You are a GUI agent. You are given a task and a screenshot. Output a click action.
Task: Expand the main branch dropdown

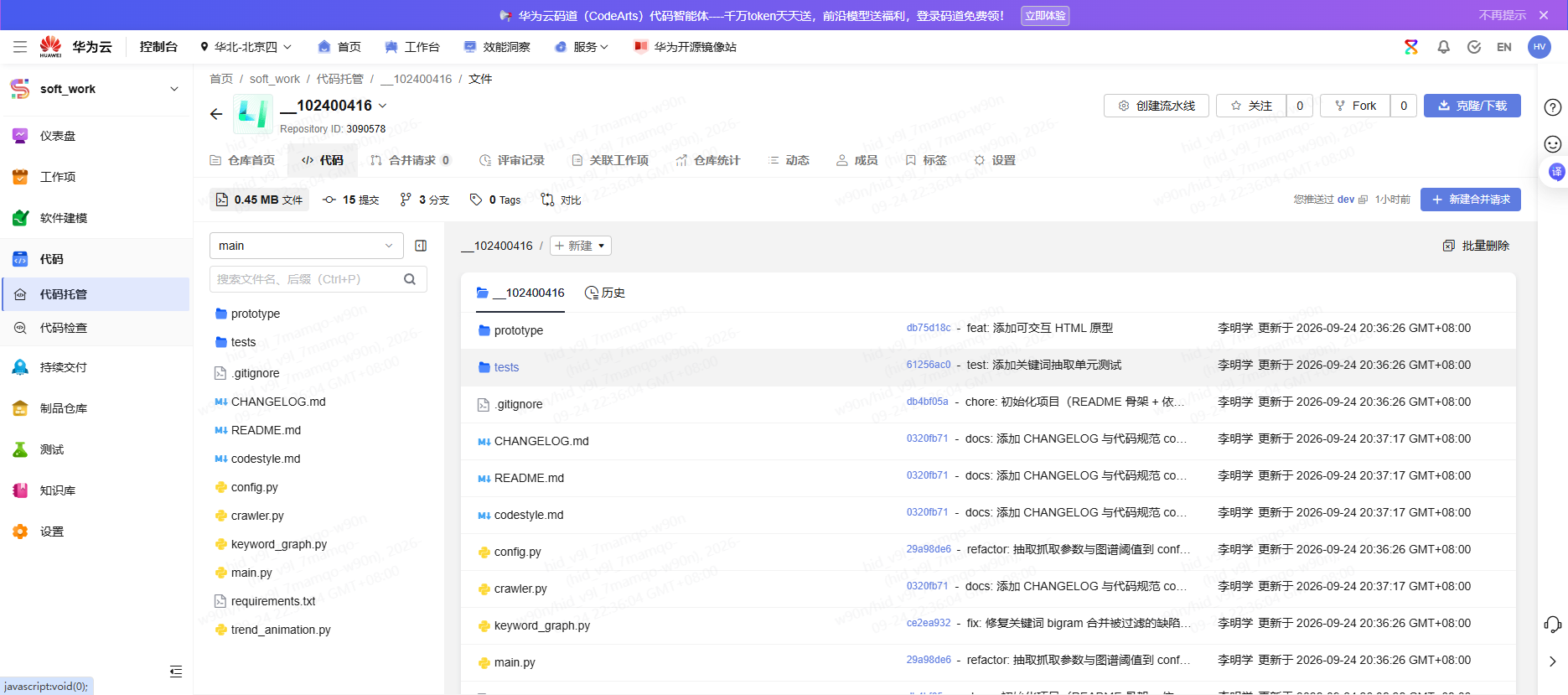click(307, 246)
